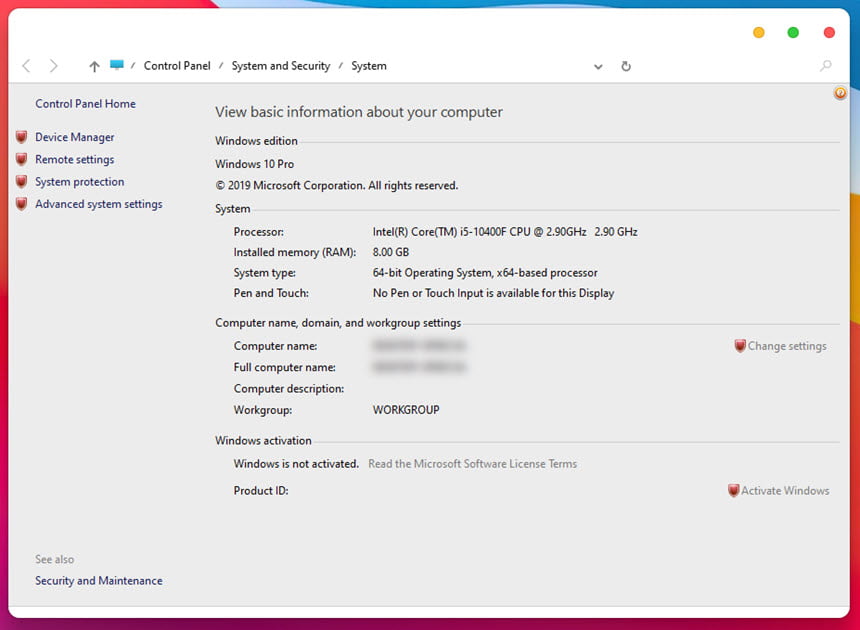Select 'Windows is not activated.' text

296,464
